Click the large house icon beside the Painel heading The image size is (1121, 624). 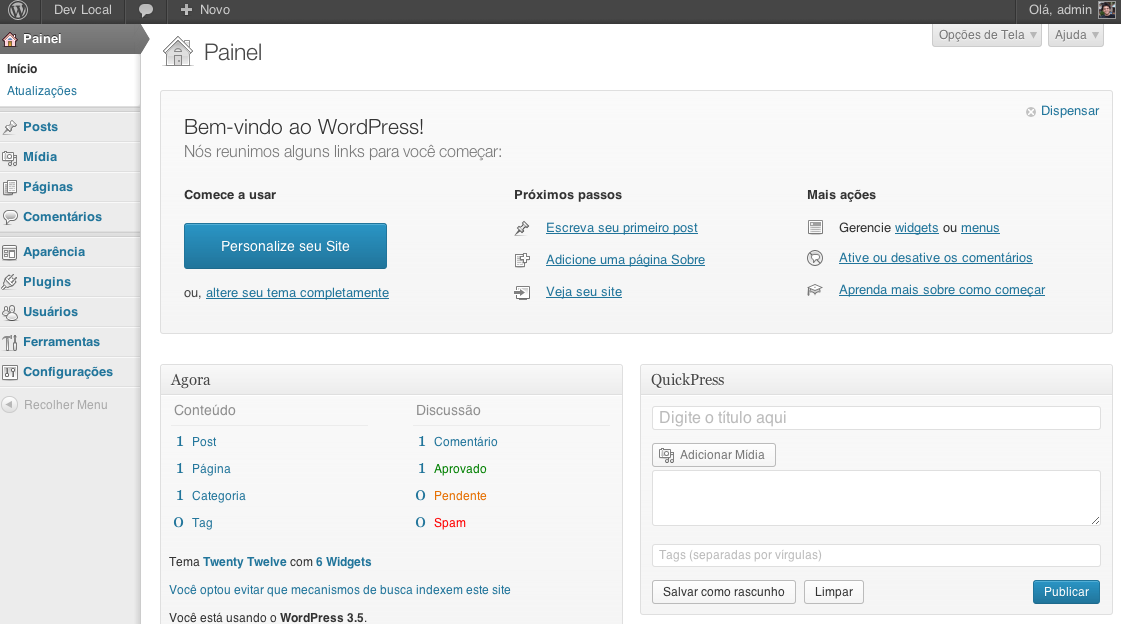point(178,51)
